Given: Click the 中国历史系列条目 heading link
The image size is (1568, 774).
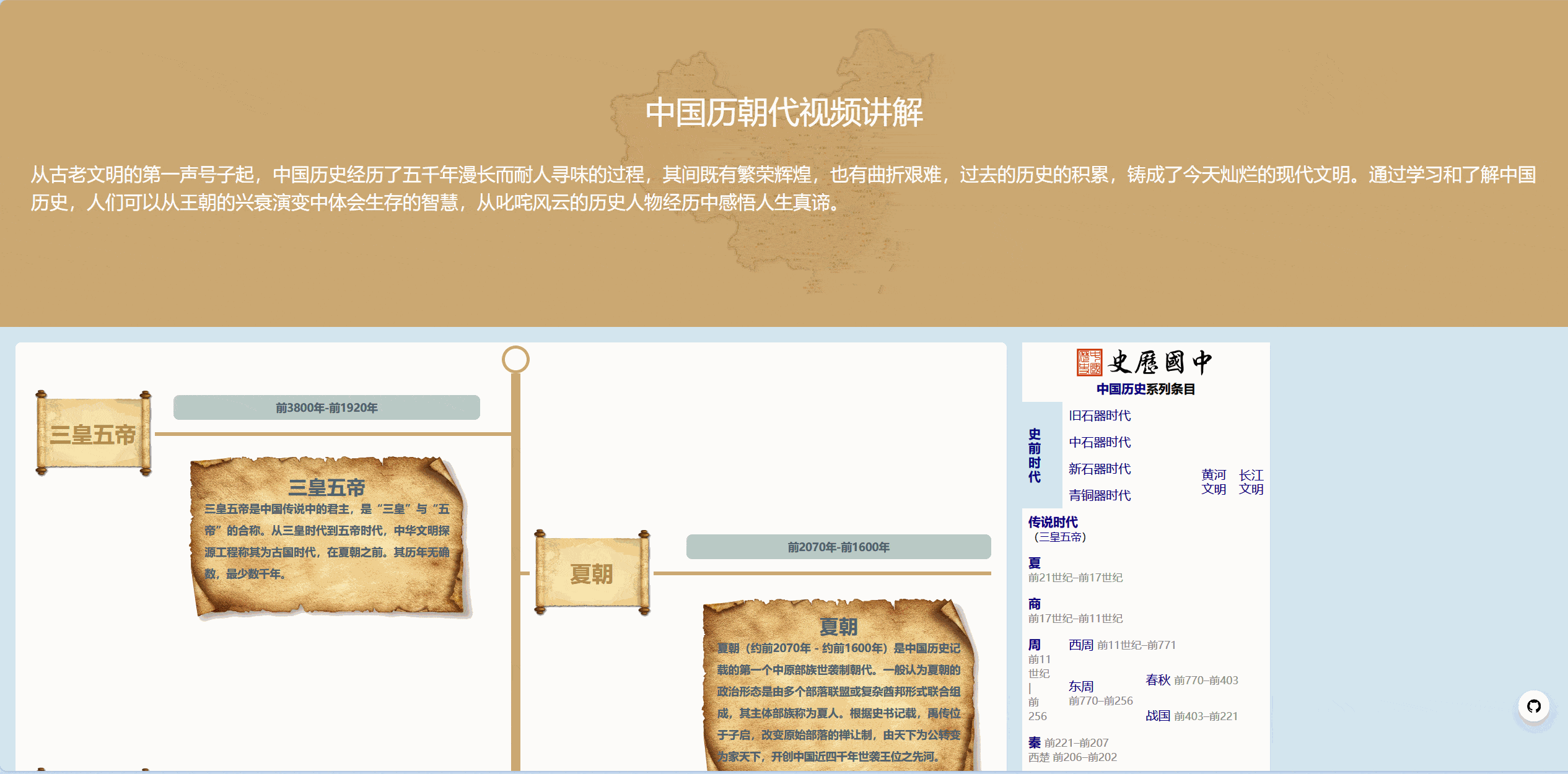Looking at the screenshot, I should (x=1121, y=389).
